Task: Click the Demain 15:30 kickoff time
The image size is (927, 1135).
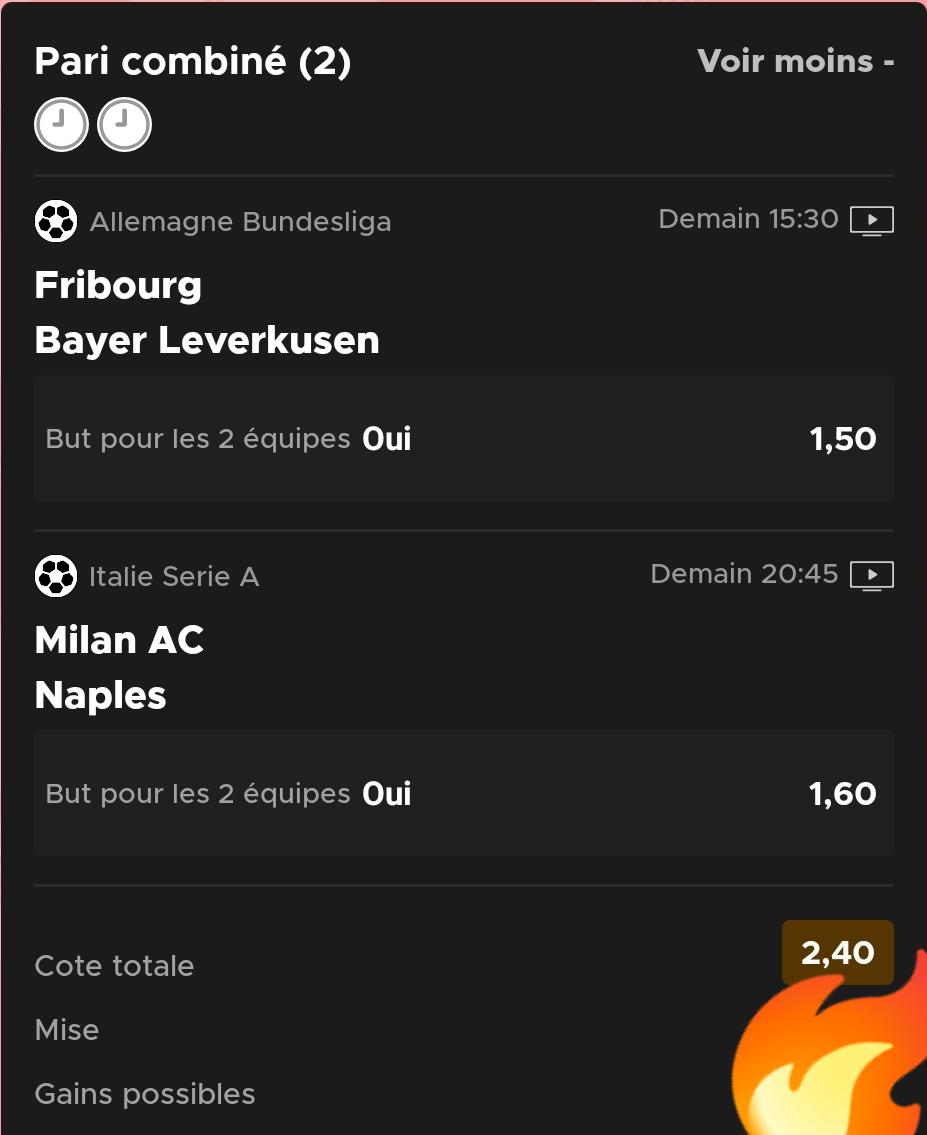Action: coord(748,219)
